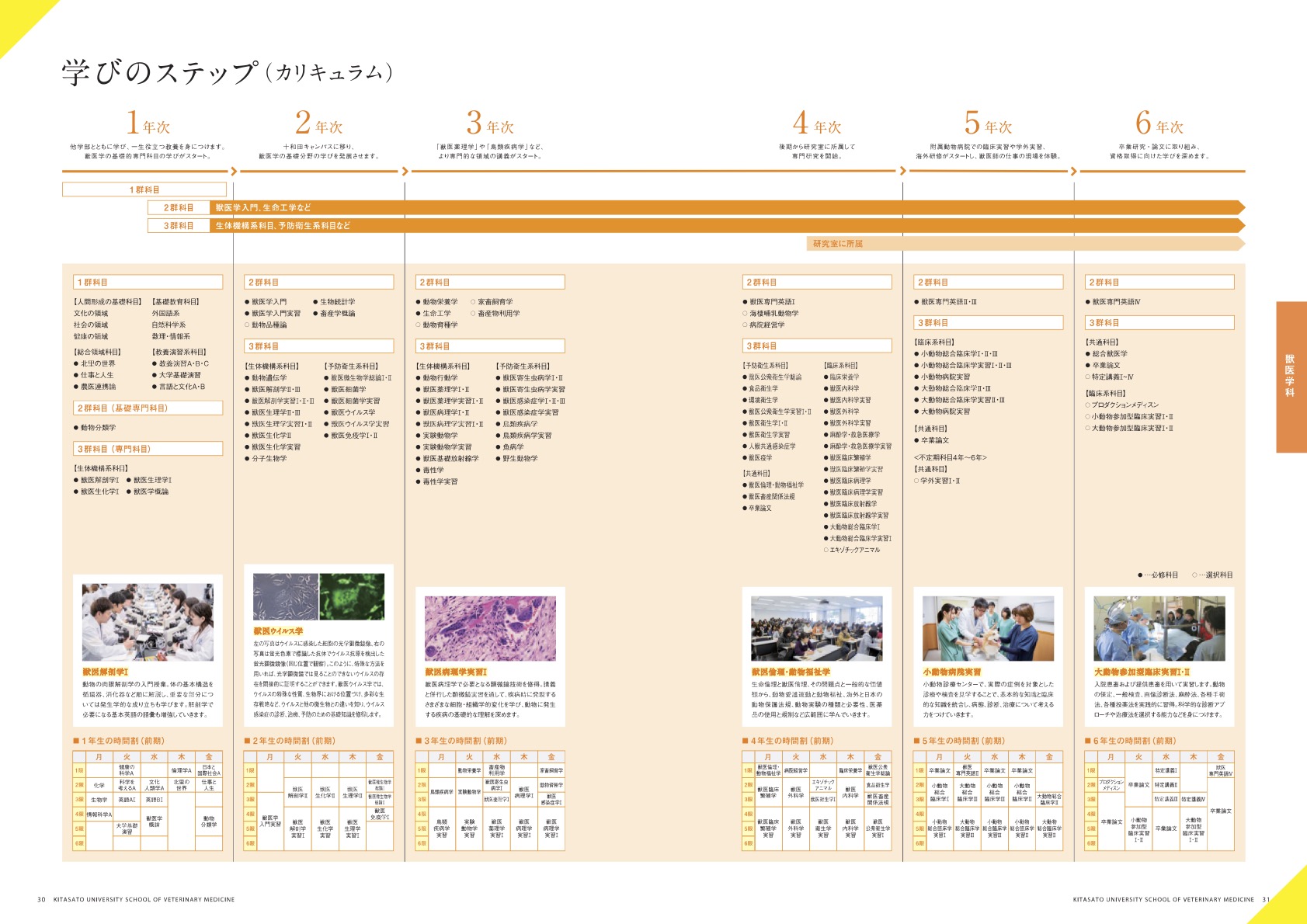Click the 海棲哺乳動物学 list item
Image resolution: width=1307 pixels, height=924 pixels.
770,314
